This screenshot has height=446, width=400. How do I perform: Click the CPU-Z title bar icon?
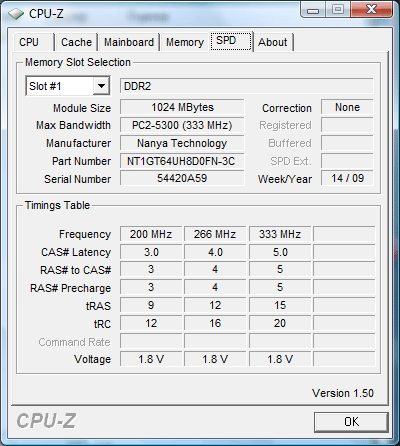click(16, 14)
